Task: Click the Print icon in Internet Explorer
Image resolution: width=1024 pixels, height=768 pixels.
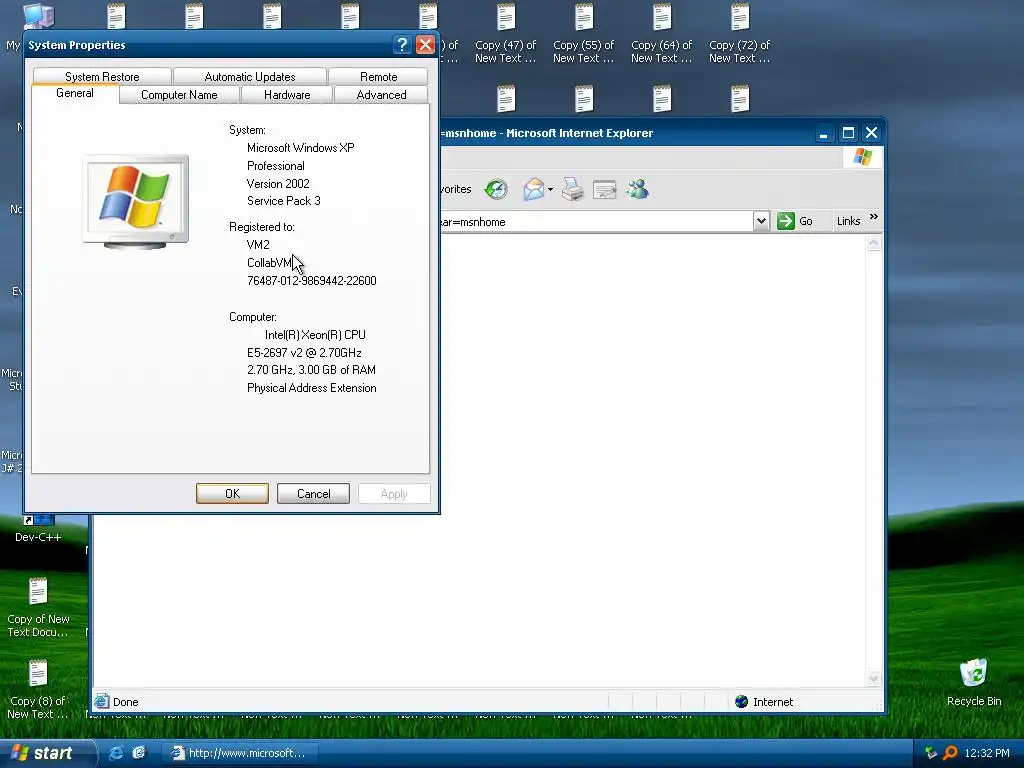Action: (x=573, y=189)
